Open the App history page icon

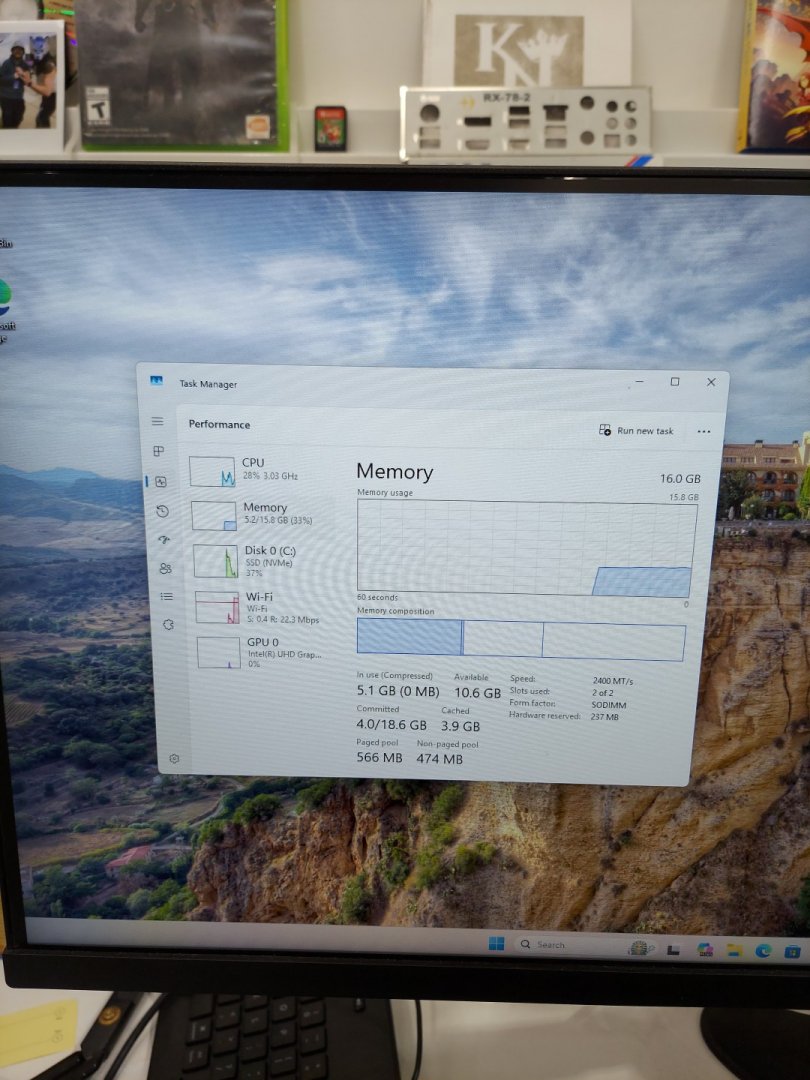point(162,511)
